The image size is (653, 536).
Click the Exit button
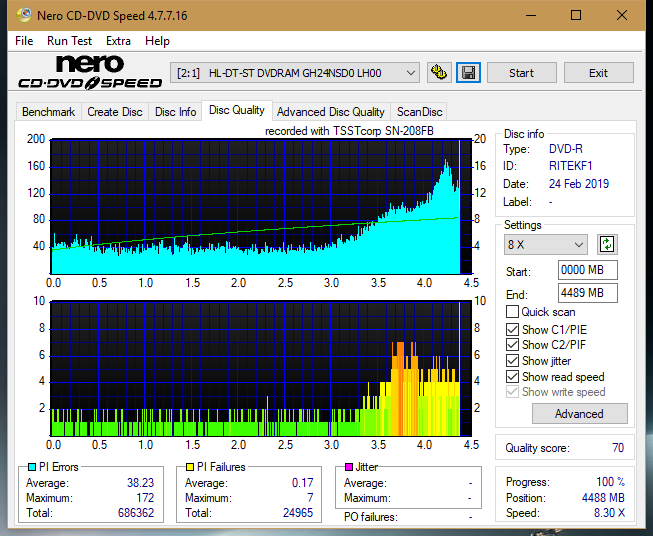coord(598,73)
